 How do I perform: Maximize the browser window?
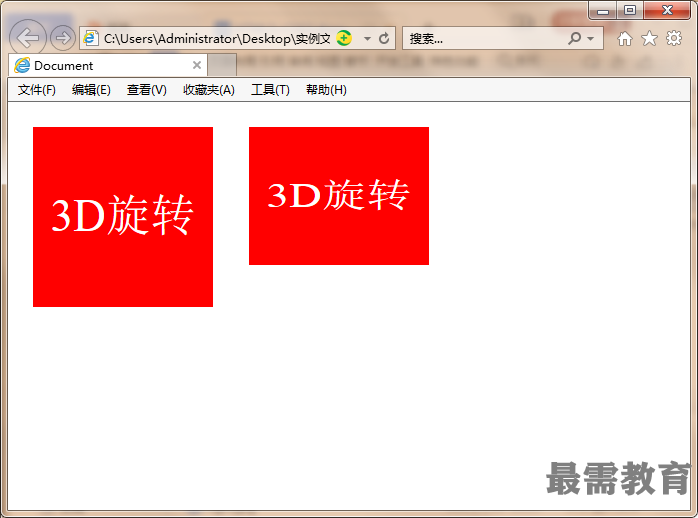coord(629,10)
